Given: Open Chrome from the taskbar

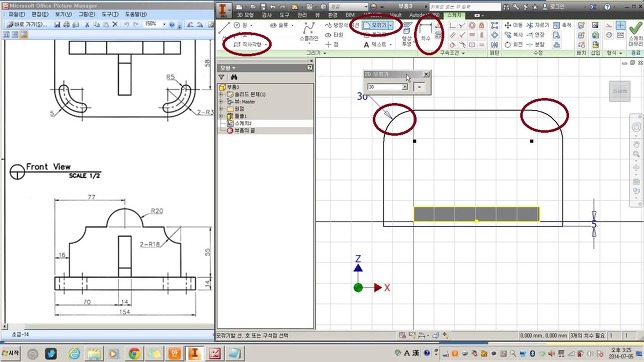Looking at the screenshot, I should click(x=134, y=353).
